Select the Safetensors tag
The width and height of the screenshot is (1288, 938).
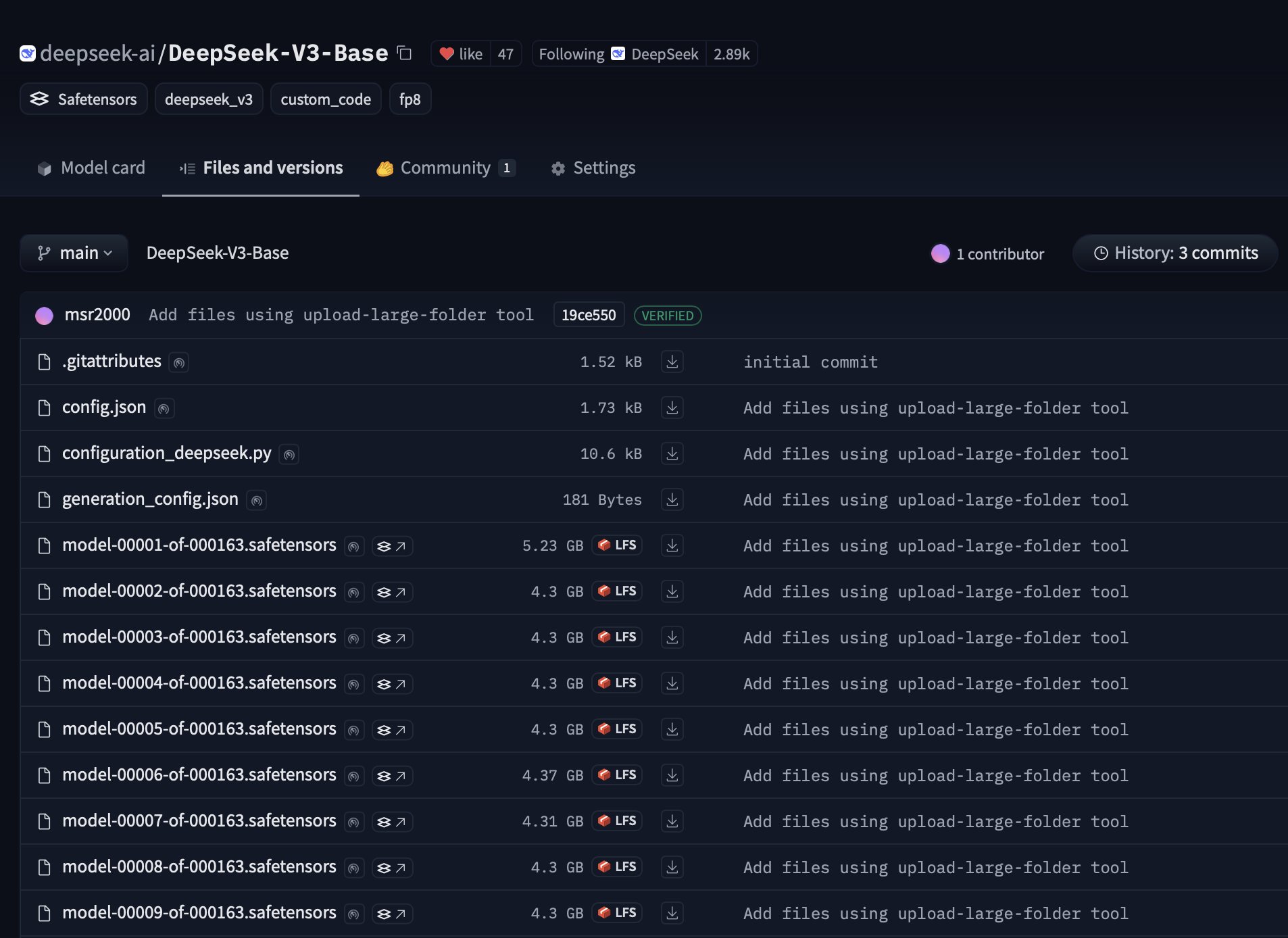(84, 99)
